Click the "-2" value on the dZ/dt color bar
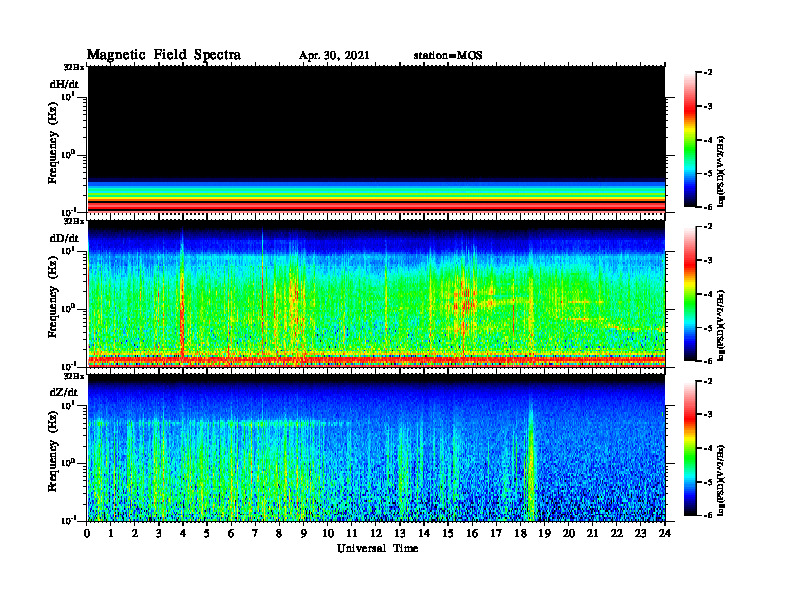The width and height of the screenshot is (792, 612). click(x=708, y=381)
